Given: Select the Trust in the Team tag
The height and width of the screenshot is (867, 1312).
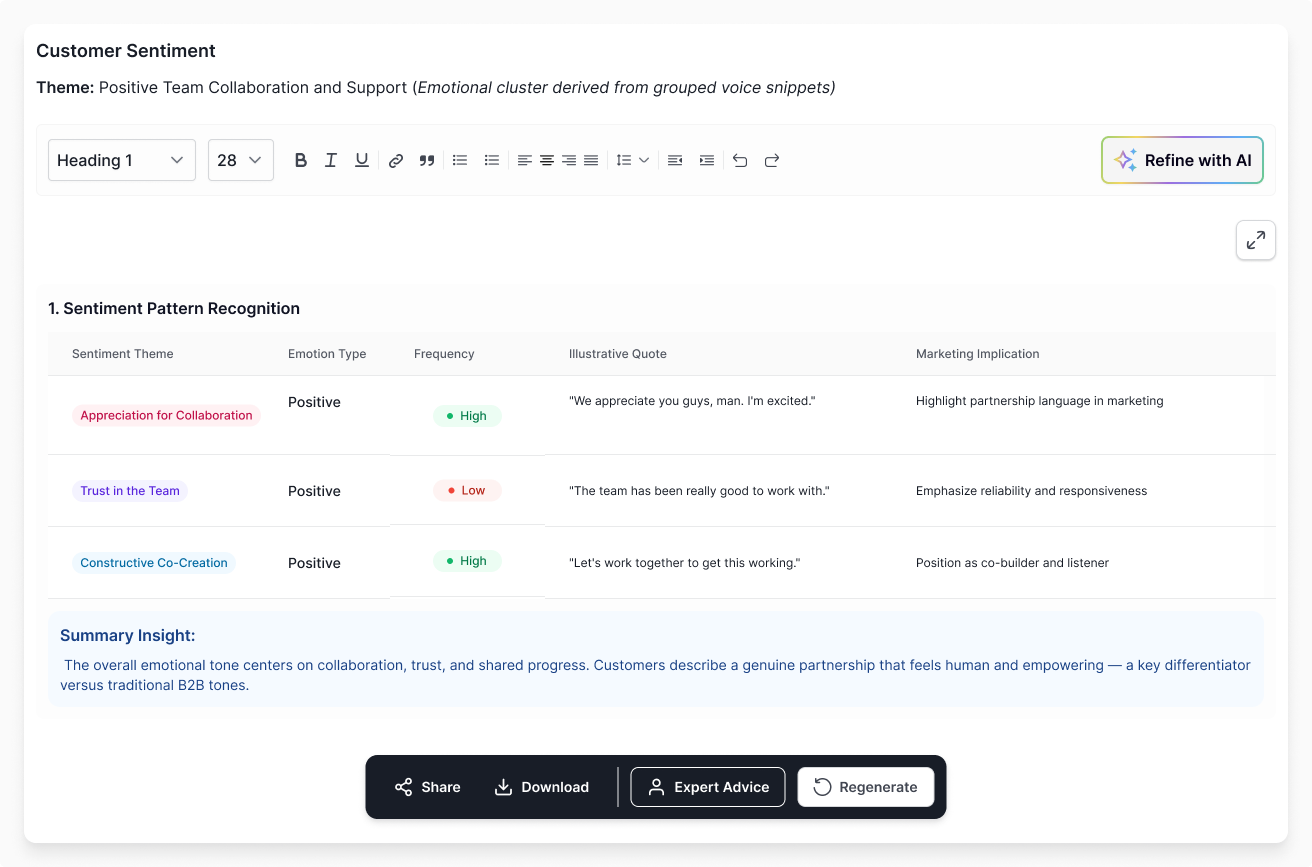Looking at the screenshot, I should pos(129,490).
